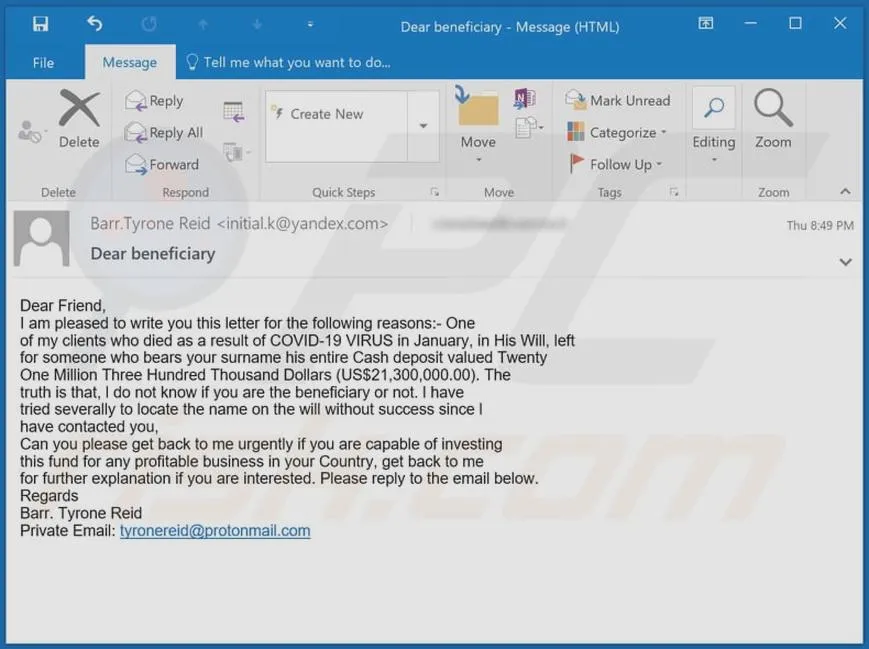Viewport: 869px width, 649px height.
Task: Delete the message with the X icon
Action: pyautogui.click(x=79, y=118)
